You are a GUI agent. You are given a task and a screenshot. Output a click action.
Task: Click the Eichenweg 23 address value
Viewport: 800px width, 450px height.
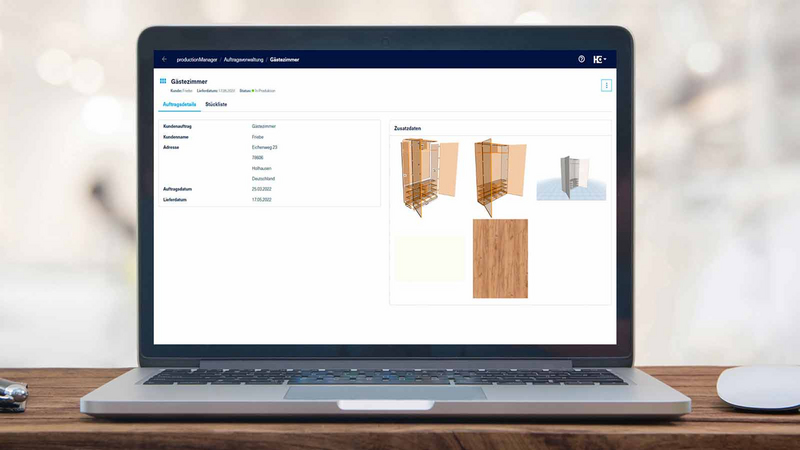(x=264, y=147)
